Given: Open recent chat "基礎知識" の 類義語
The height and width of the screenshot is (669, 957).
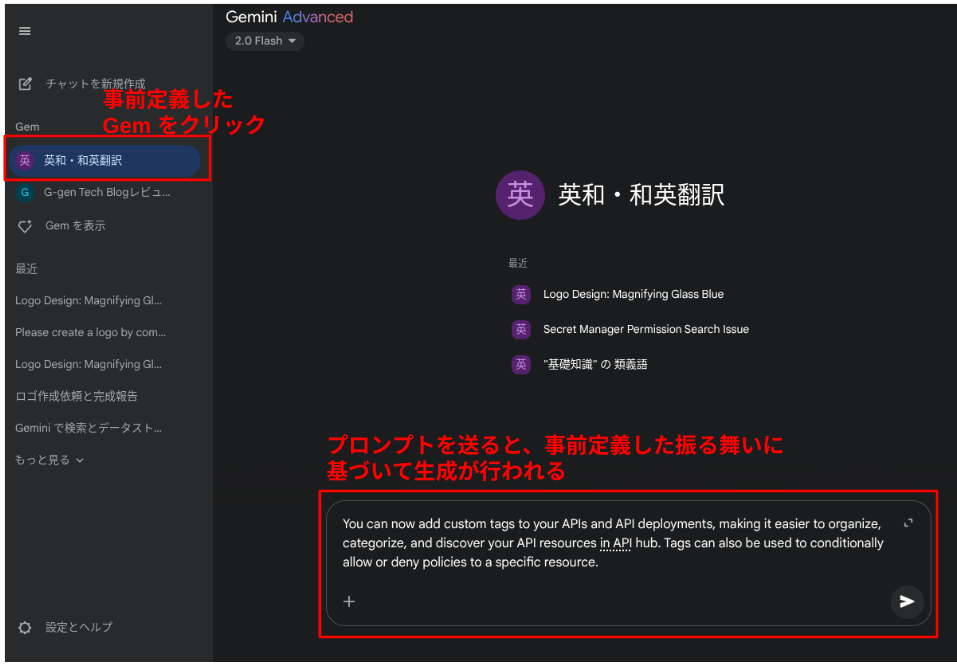Looking at the screenshot, I should [595, 364].
